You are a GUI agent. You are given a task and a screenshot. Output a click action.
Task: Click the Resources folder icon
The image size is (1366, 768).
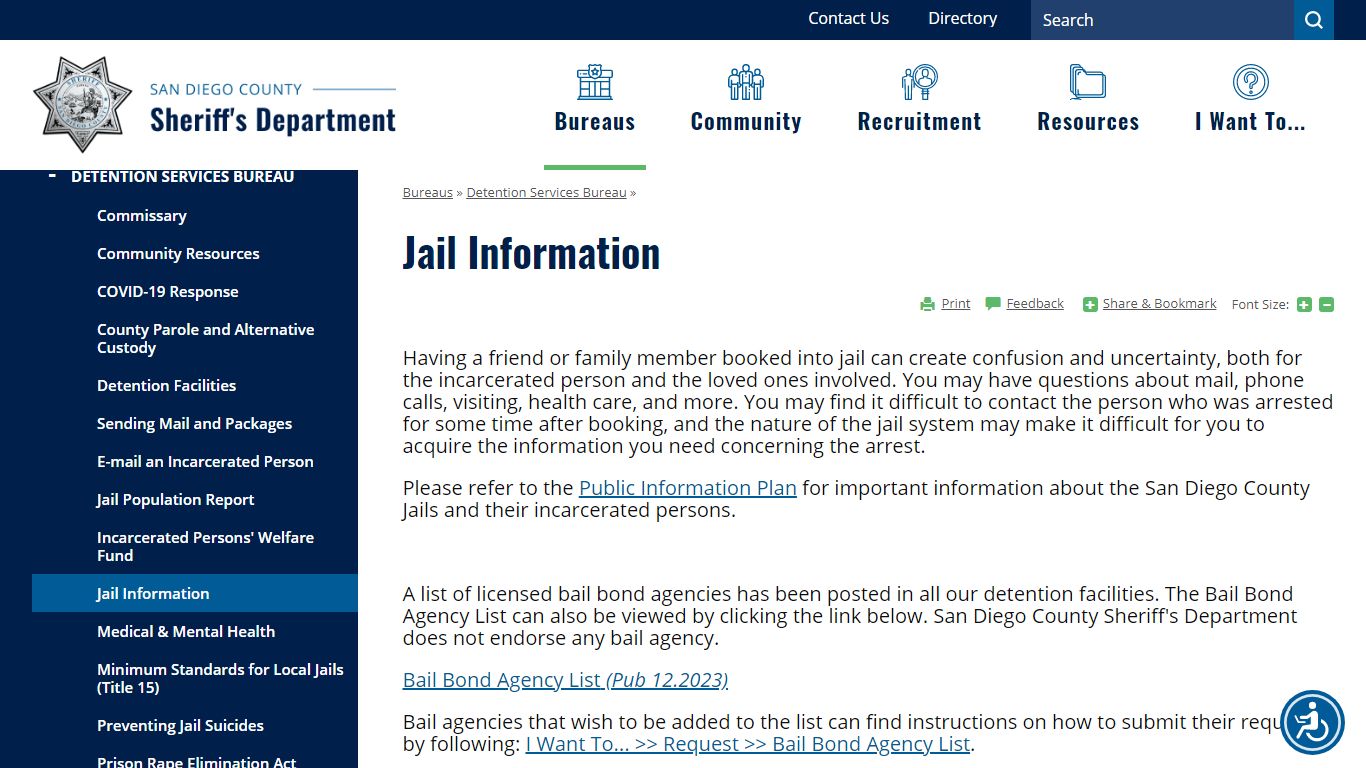[1088, 82]
